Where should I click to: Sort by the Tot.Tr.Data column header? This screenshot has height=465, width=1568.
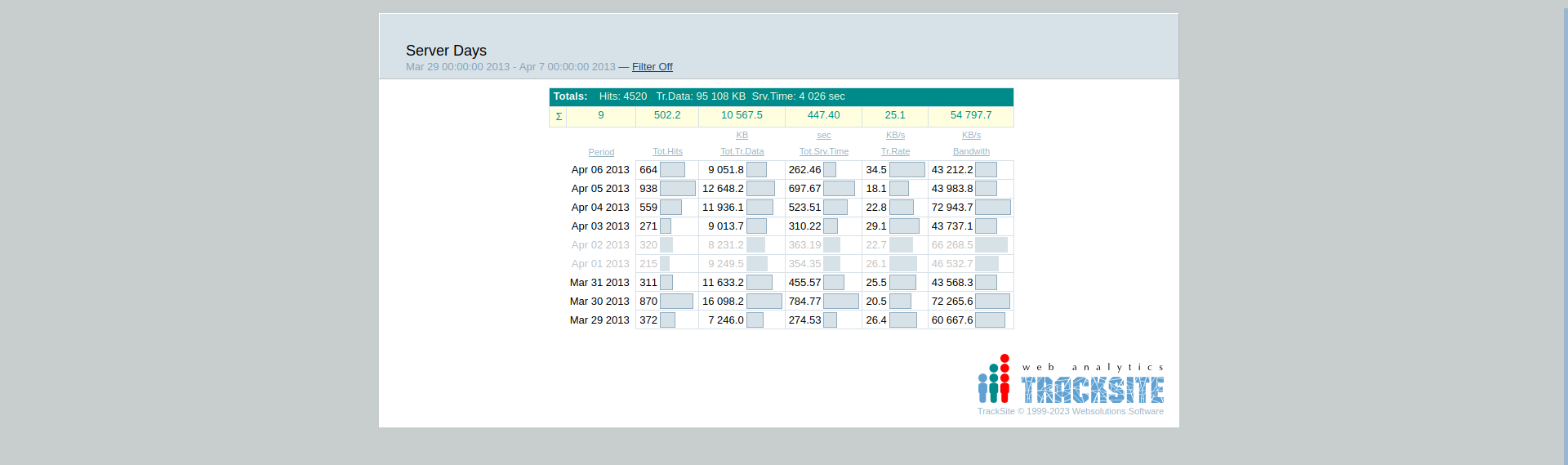pyautogui.click(x=742, y=151)
